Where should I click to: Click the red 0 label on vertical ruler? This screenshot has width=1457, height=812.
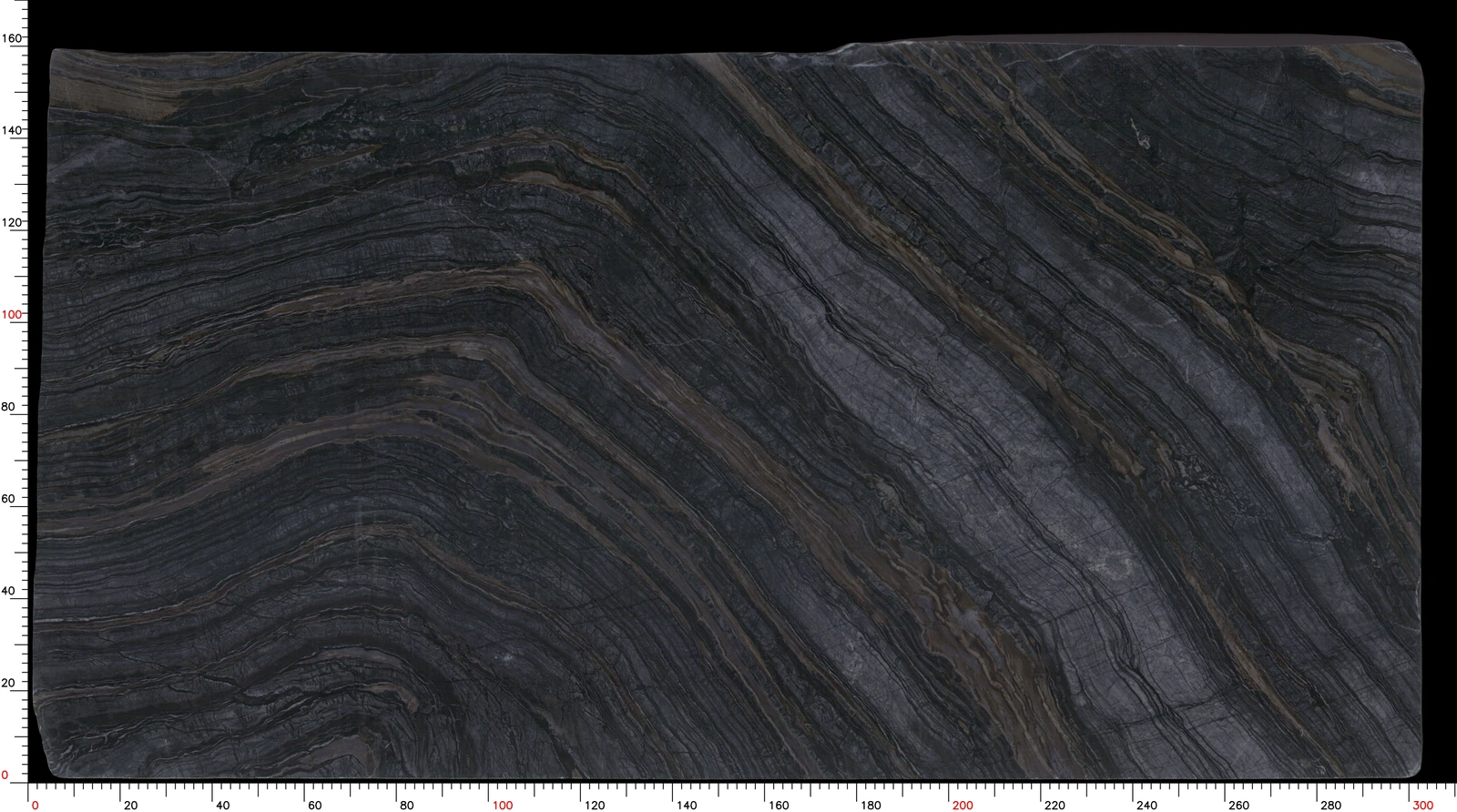click(x=5, y=775)
